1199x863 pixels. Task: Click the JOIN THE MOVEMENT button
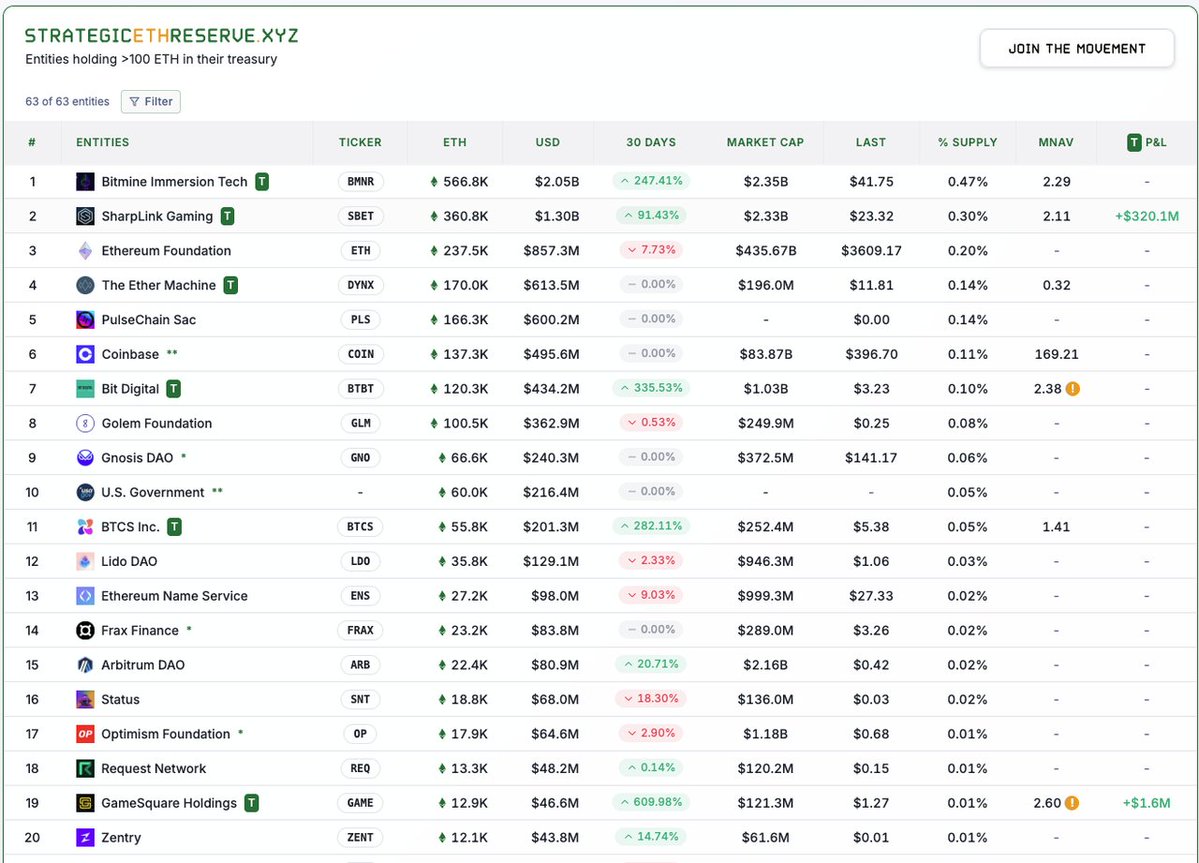tap(1077, 49)
